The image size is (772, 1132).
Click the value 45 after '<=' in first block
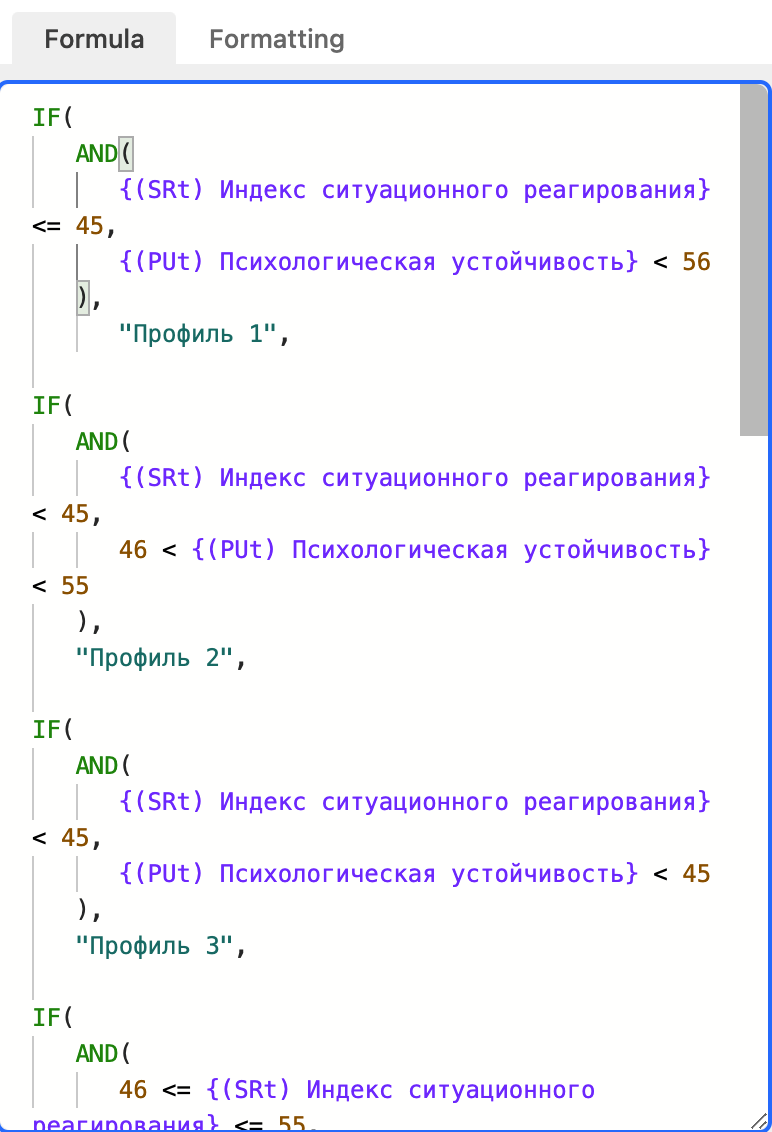[90, 226]
